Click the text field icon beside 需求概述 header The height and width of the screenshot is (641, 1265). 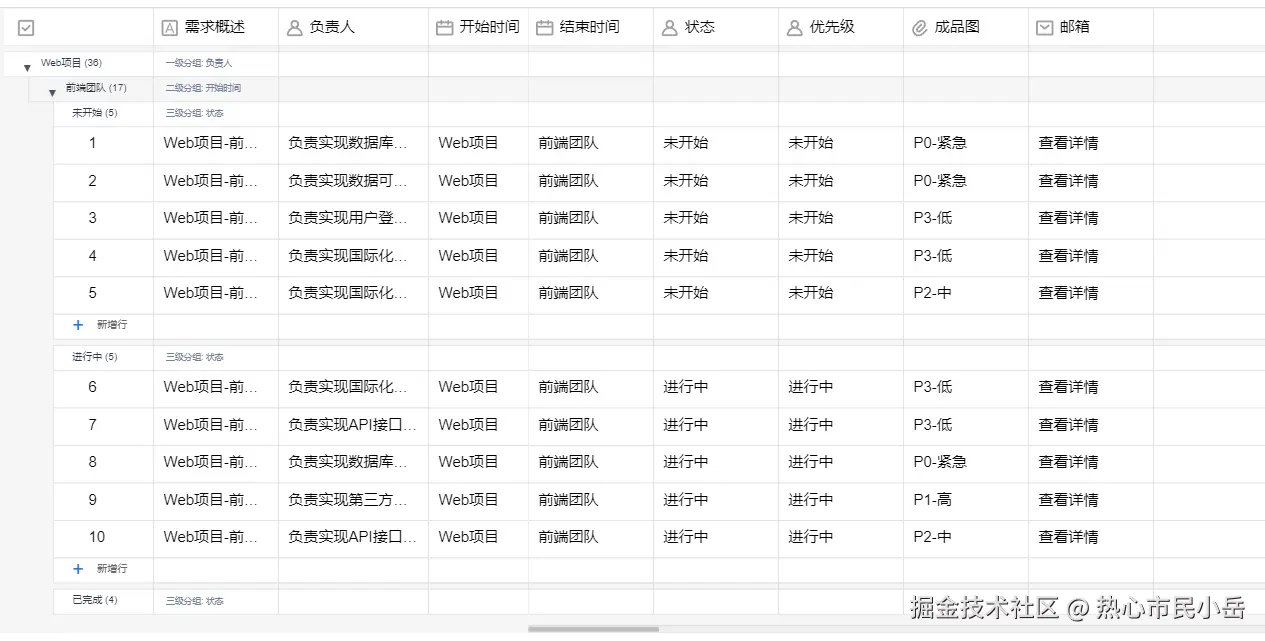click(168, 27)
